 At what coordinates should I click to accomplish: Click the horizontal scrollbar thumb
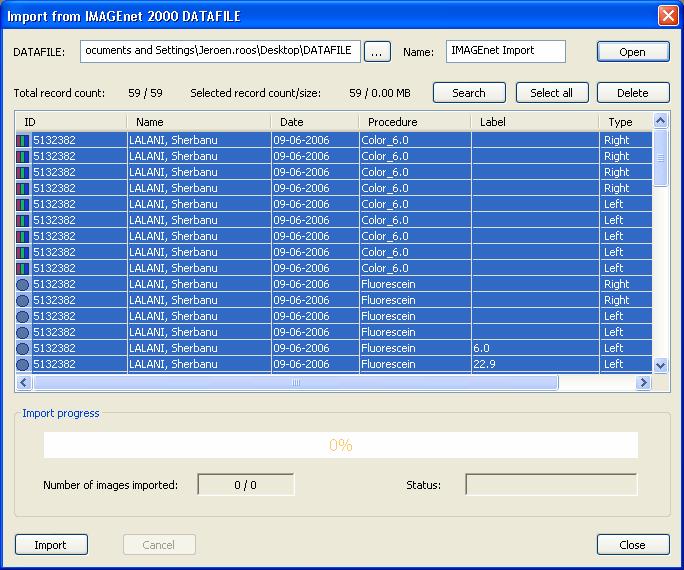click(295, 383)
